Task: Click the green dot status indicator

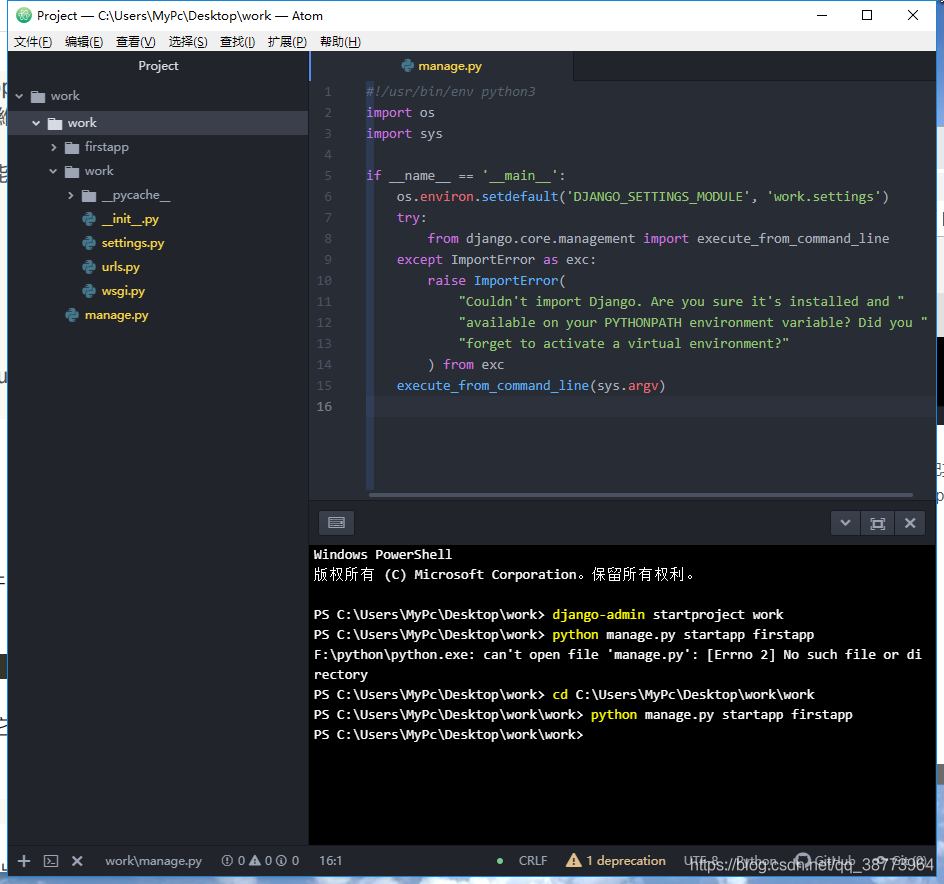Action: point(500,861)
